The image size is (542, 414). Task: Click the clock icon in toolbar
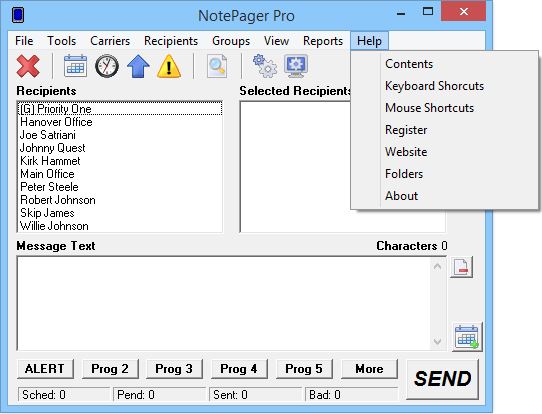click(x=107, y=66)
